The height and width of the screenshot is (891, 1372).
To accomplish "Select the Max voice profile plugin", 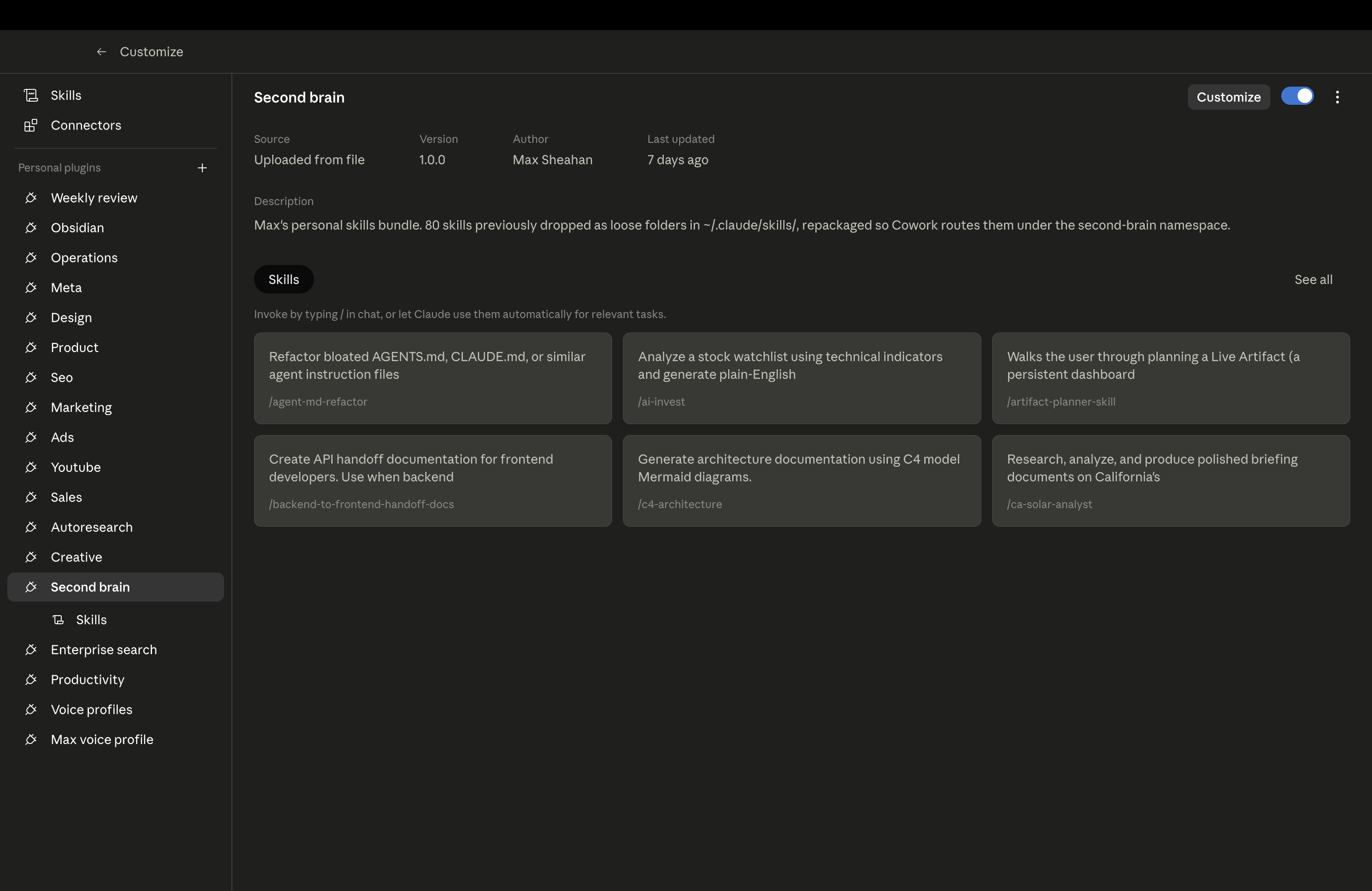I will point(115,739).
